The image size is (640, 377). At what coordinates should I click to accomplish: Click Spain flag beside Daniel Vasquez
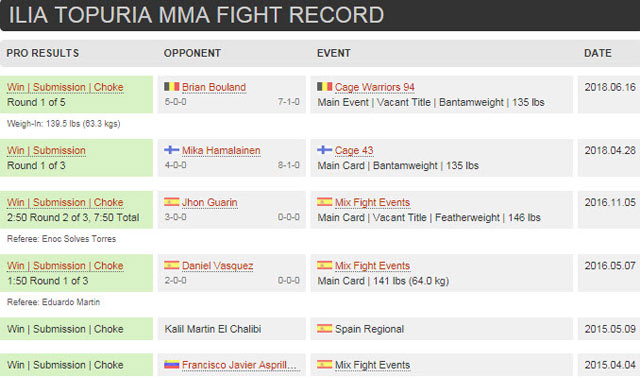[171, 265]
